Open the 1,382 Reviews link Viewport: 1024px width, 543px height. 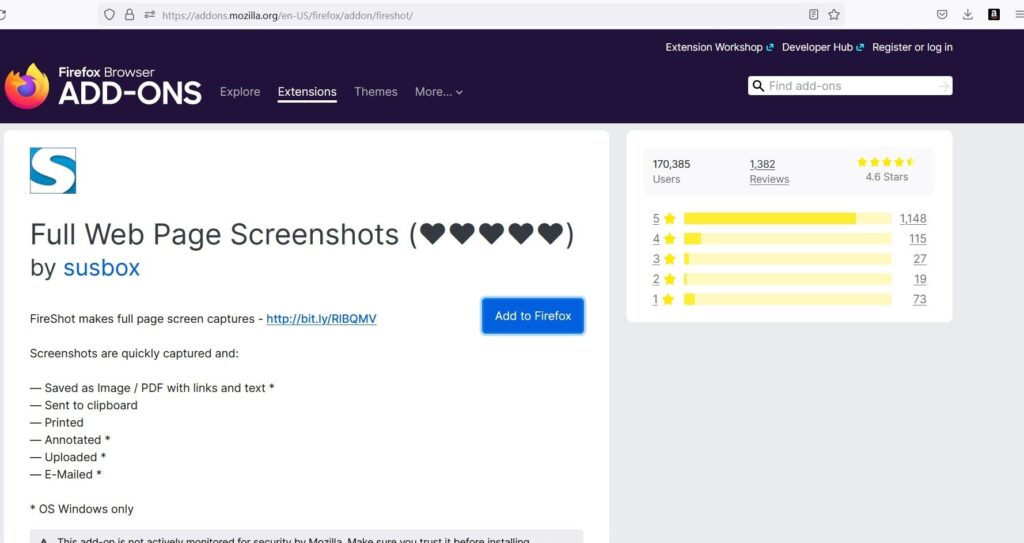[769, 171]
